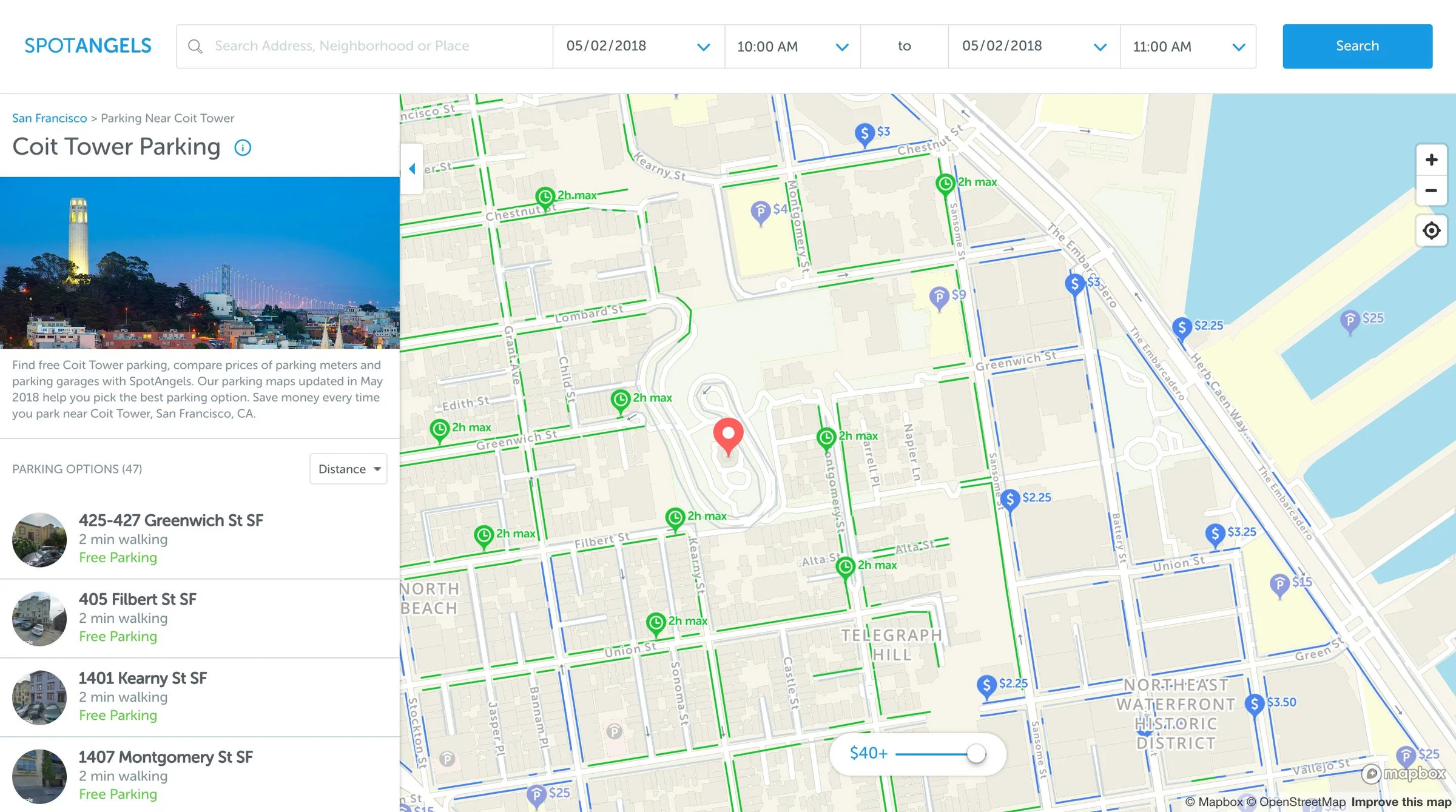Click the $3.25 meter marker near Union St
The width and height of the screenshot is (1456, 812).
(1215, 535)
